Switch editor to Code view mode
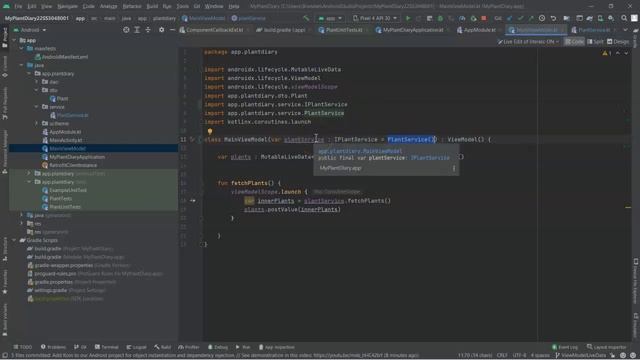This screenshot has width=640, height=360. 574,42
